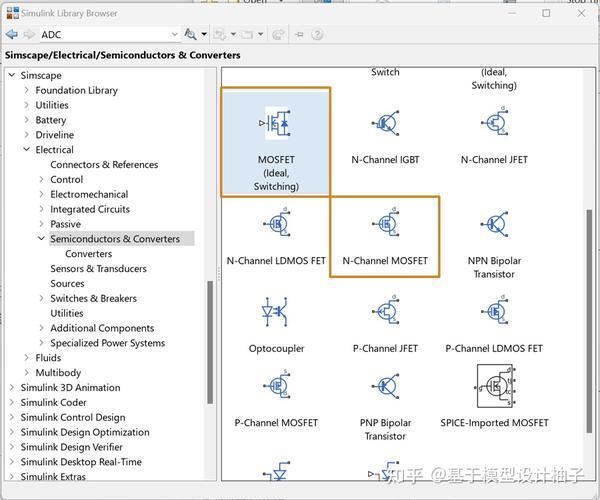Select the Optocoupler block icon

click(x=275, y=312)
